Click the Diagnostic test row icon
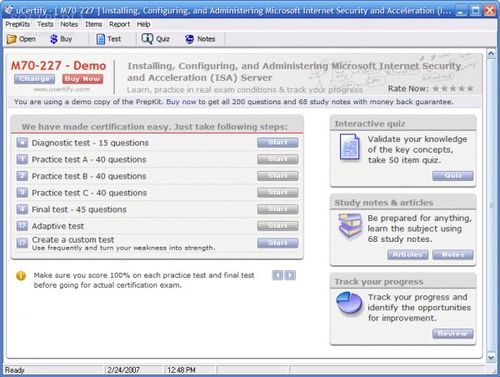This screenshot has width=500, height=377. point(22,143)
